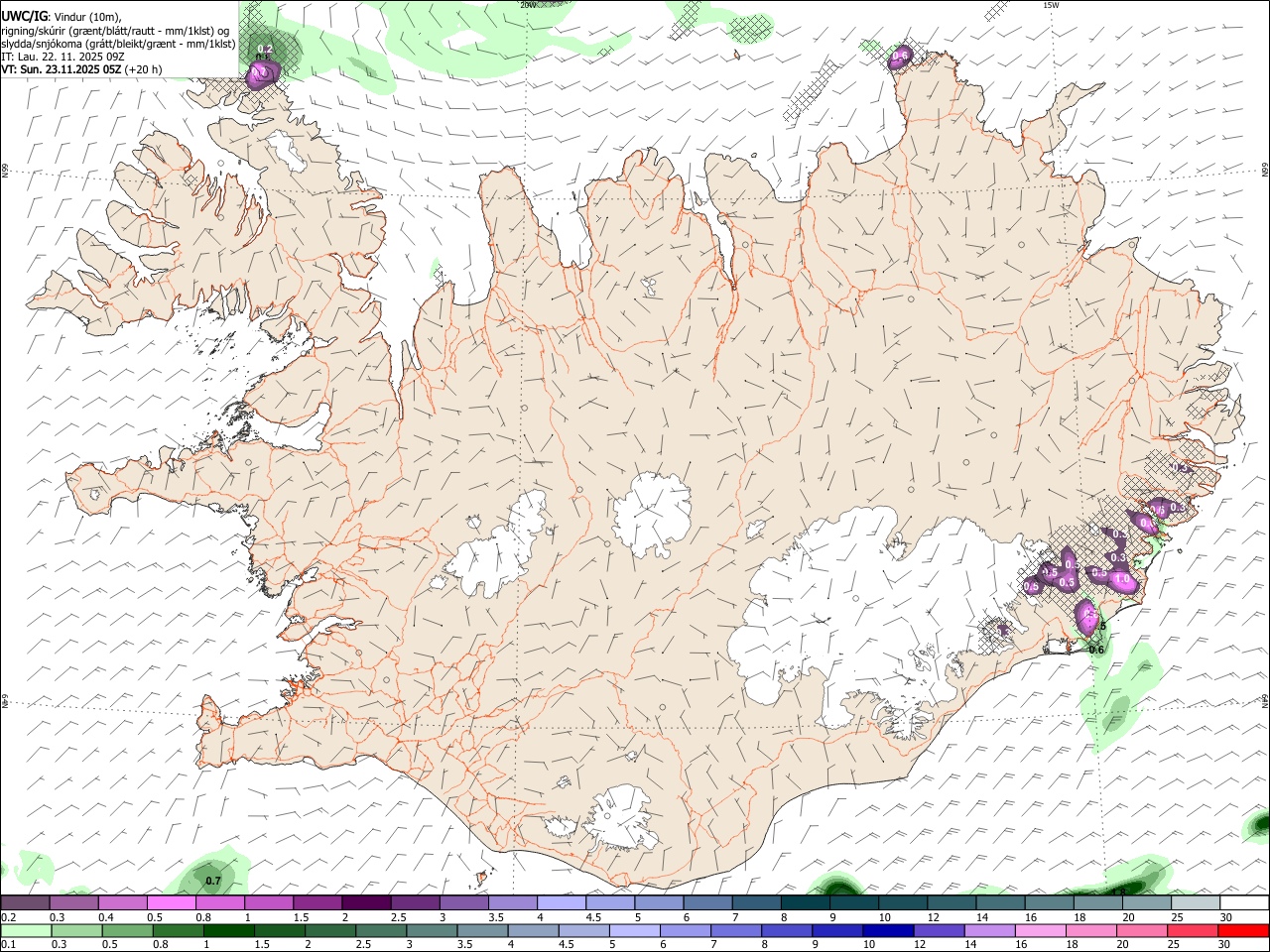Pick the top legend swatch between 4 and 4.5

point(561,902)
